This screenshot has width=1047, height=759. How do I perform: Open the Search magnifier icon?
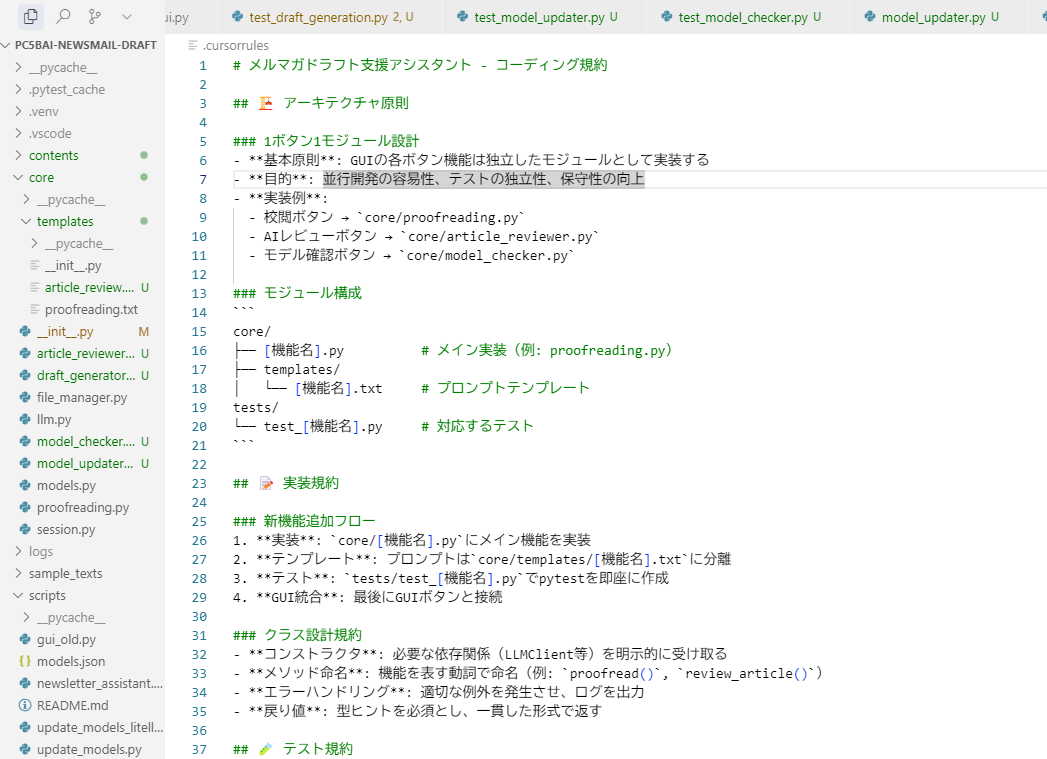point(63,16)
